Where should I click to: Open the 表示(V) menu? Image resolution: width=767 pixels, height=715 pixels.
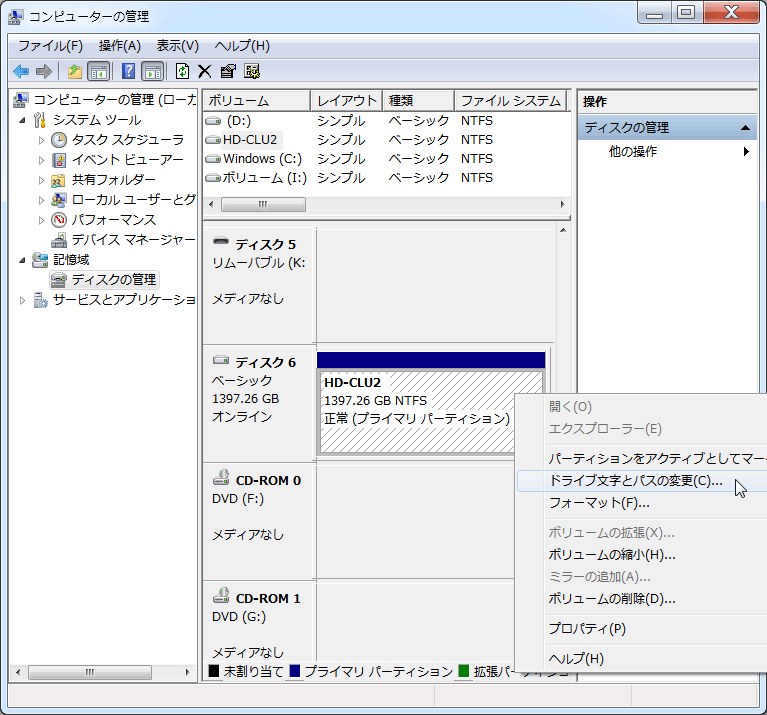click(178, 46)
